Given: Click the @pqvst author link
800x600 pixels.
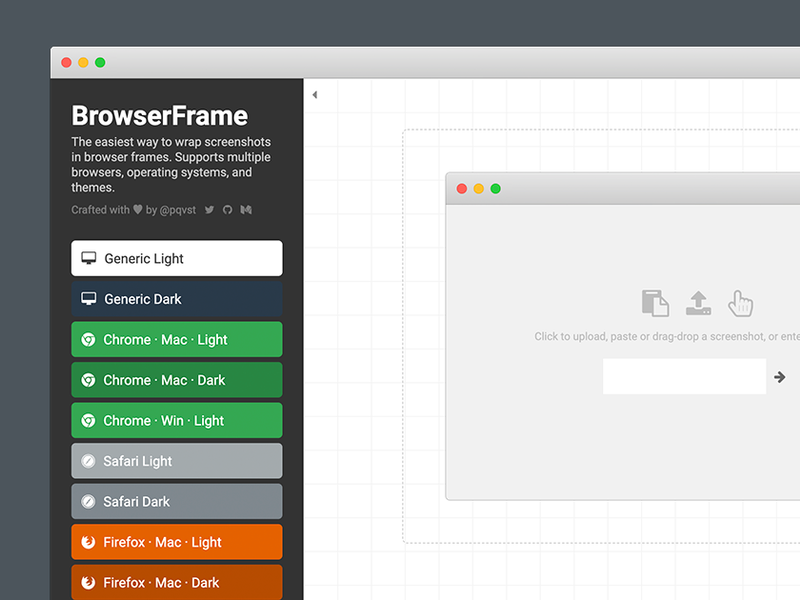Looking at the screenshot, I should pyautogui.click(x=183, y=210).
